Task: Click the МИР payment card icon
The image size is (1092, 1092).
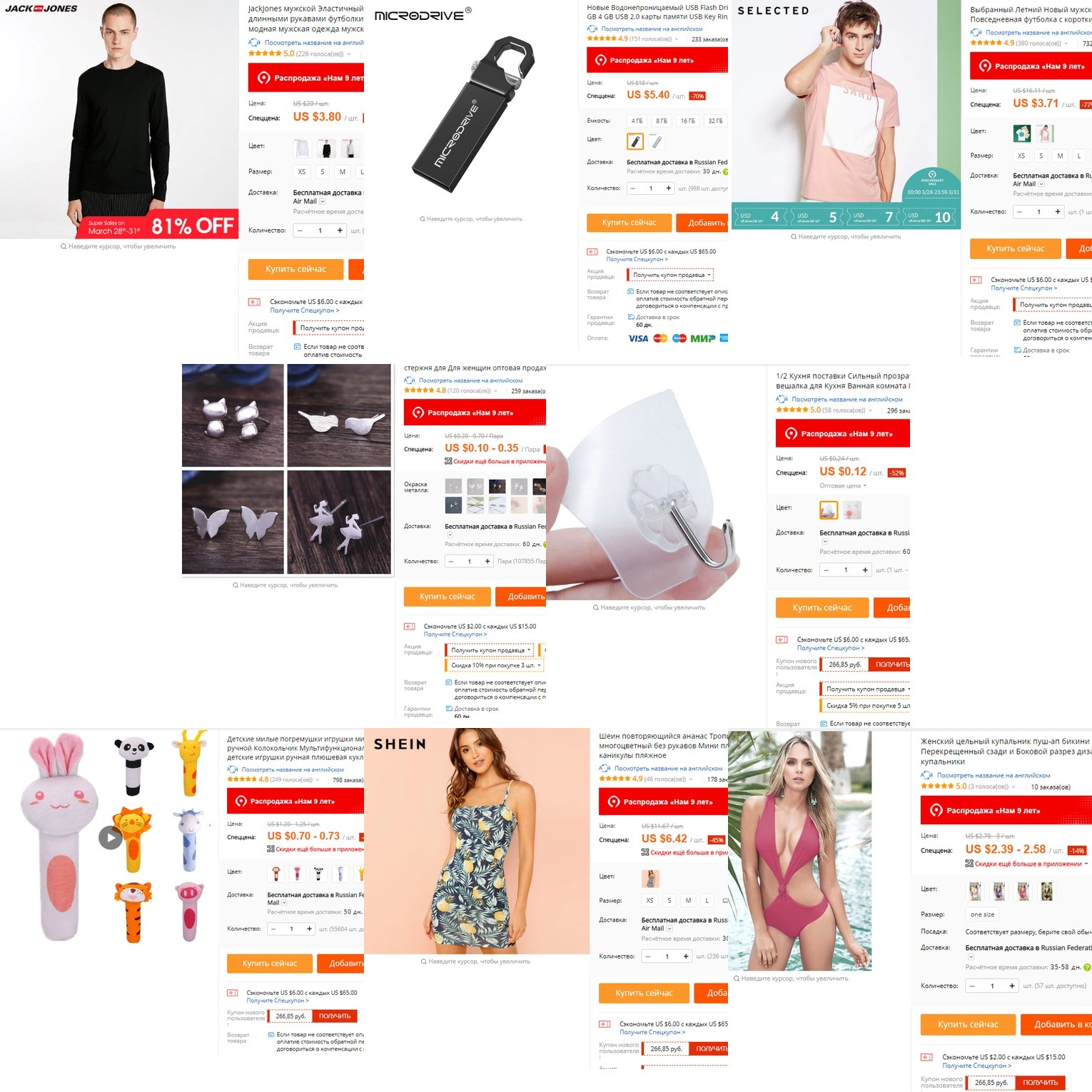Action: coord(702,338)
